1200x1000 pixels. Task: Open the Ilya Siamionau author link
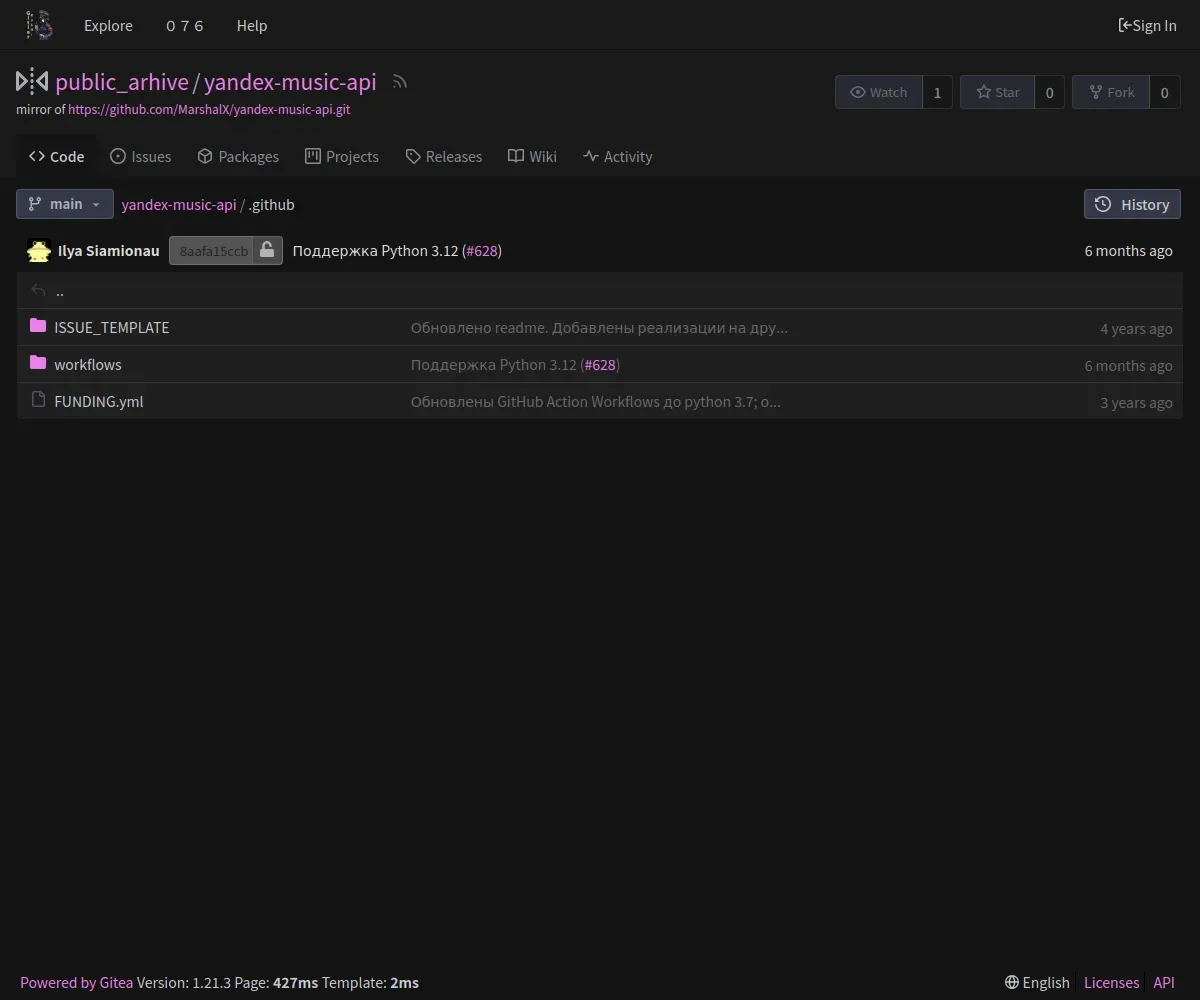click(109, 250)
